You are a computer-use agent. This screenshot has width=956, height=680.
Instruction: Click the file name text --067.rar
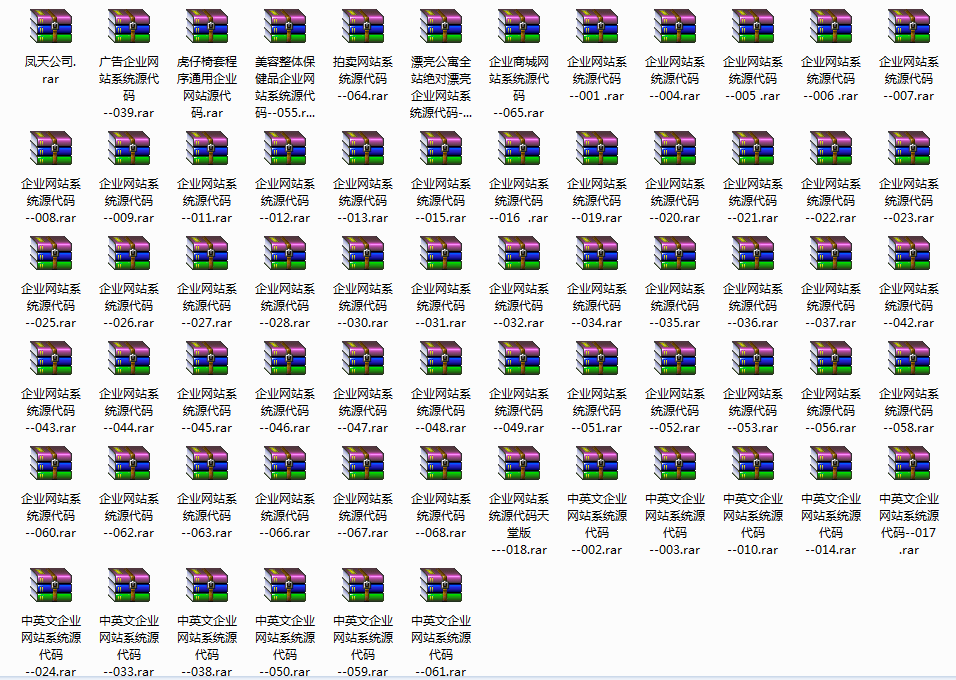[363, 533]
